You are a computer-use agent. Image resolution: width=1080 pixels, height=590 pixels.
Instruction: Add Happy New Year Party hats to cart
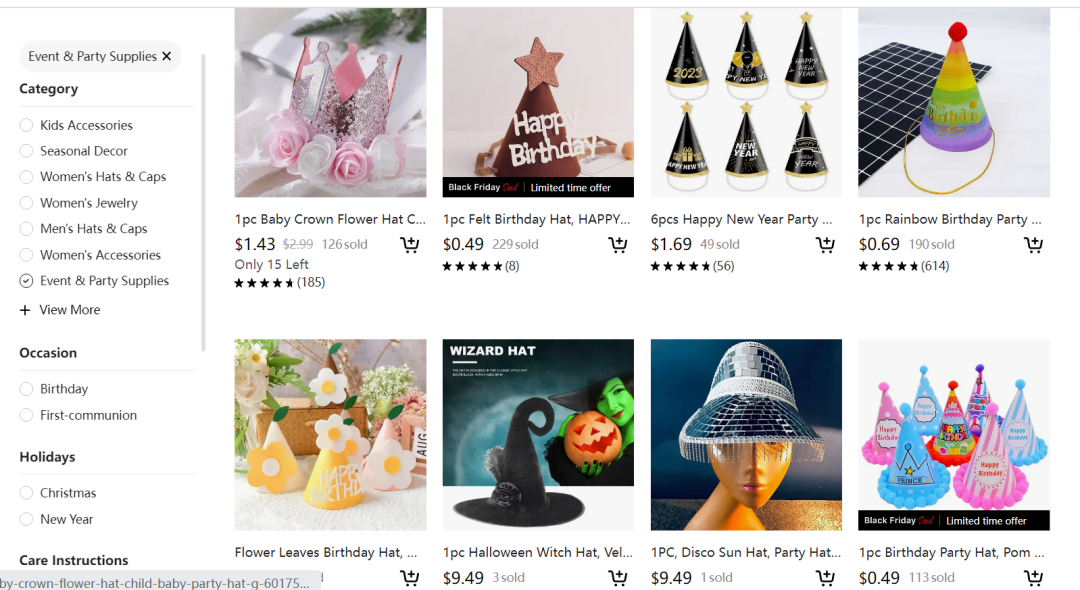825,244
